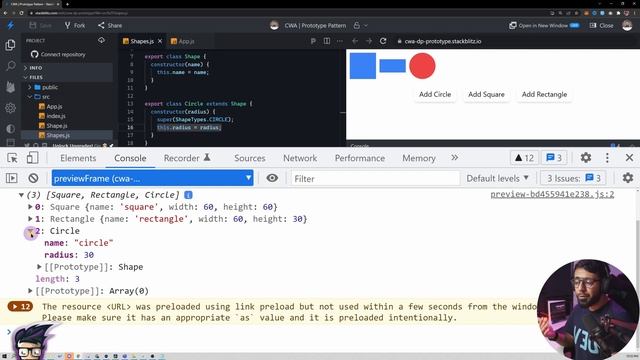Open Shape.js in file tree
640x360 pixels.
coord(53,126)
